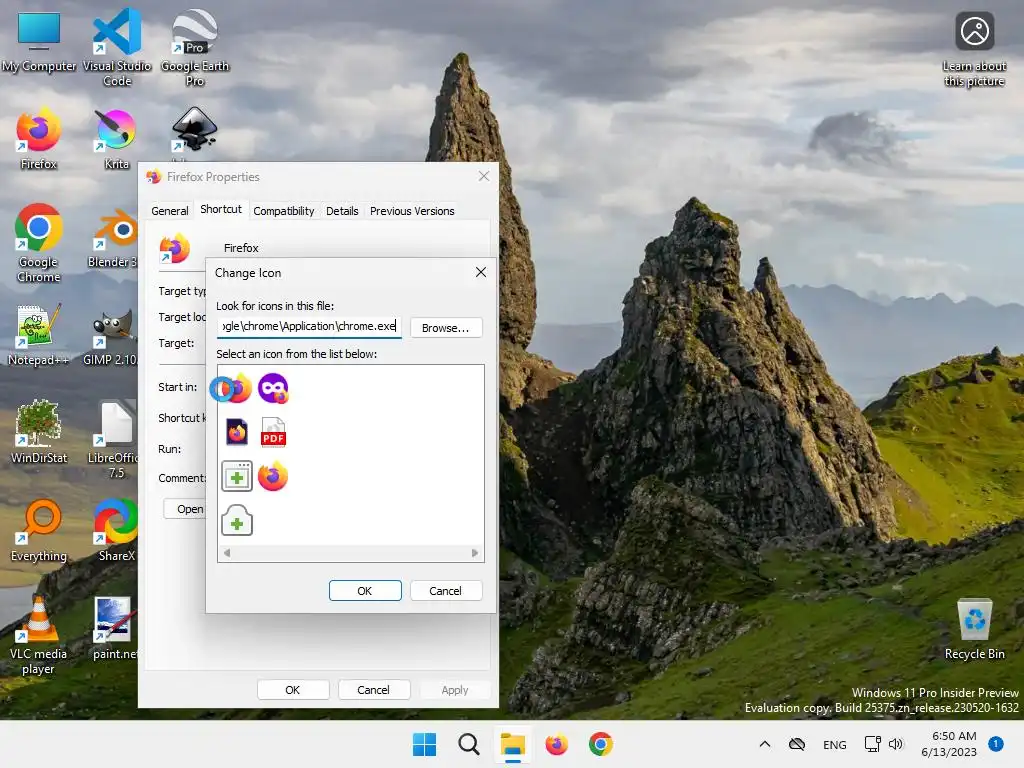1024x768 pixels.
Task: Select the Blender desktop shortcut
Action: pyautogui.click(x=114, y=240)
